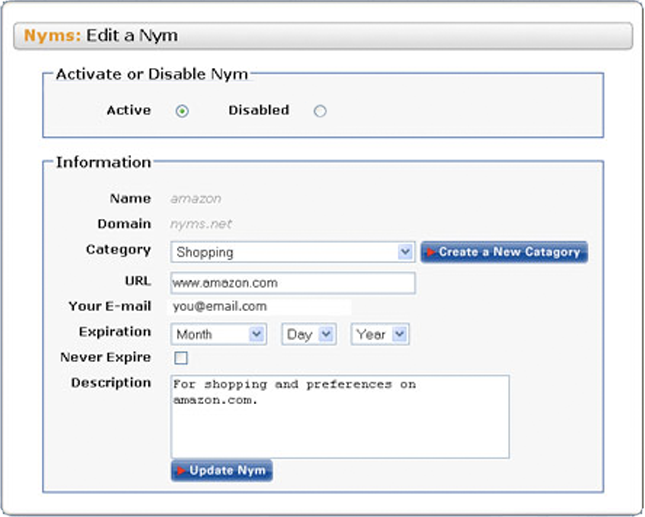Expand the expiration Month dropdown
This screenshot has height=517, width=645.
(219, 335)
